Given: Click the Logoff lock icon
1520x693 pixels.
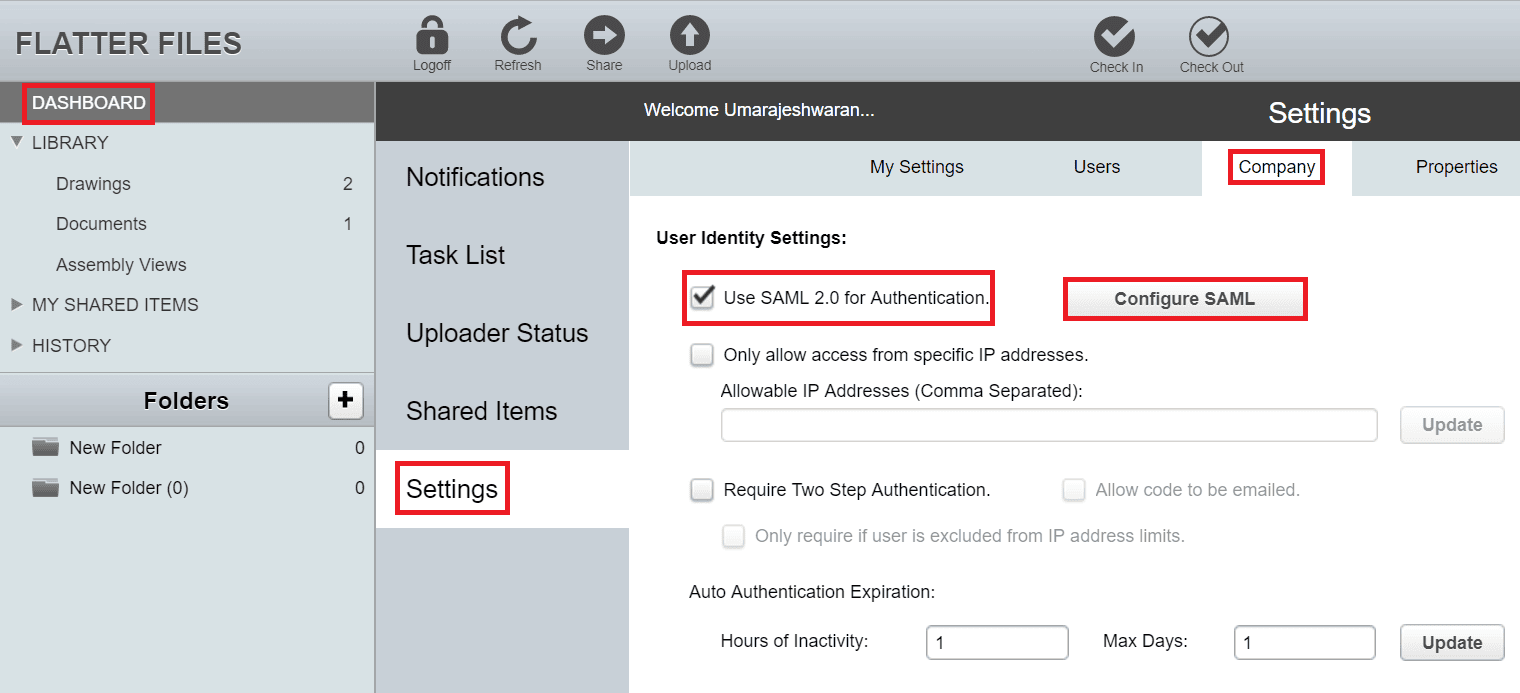Looking at the screenshot, I should tap(431, 33).
